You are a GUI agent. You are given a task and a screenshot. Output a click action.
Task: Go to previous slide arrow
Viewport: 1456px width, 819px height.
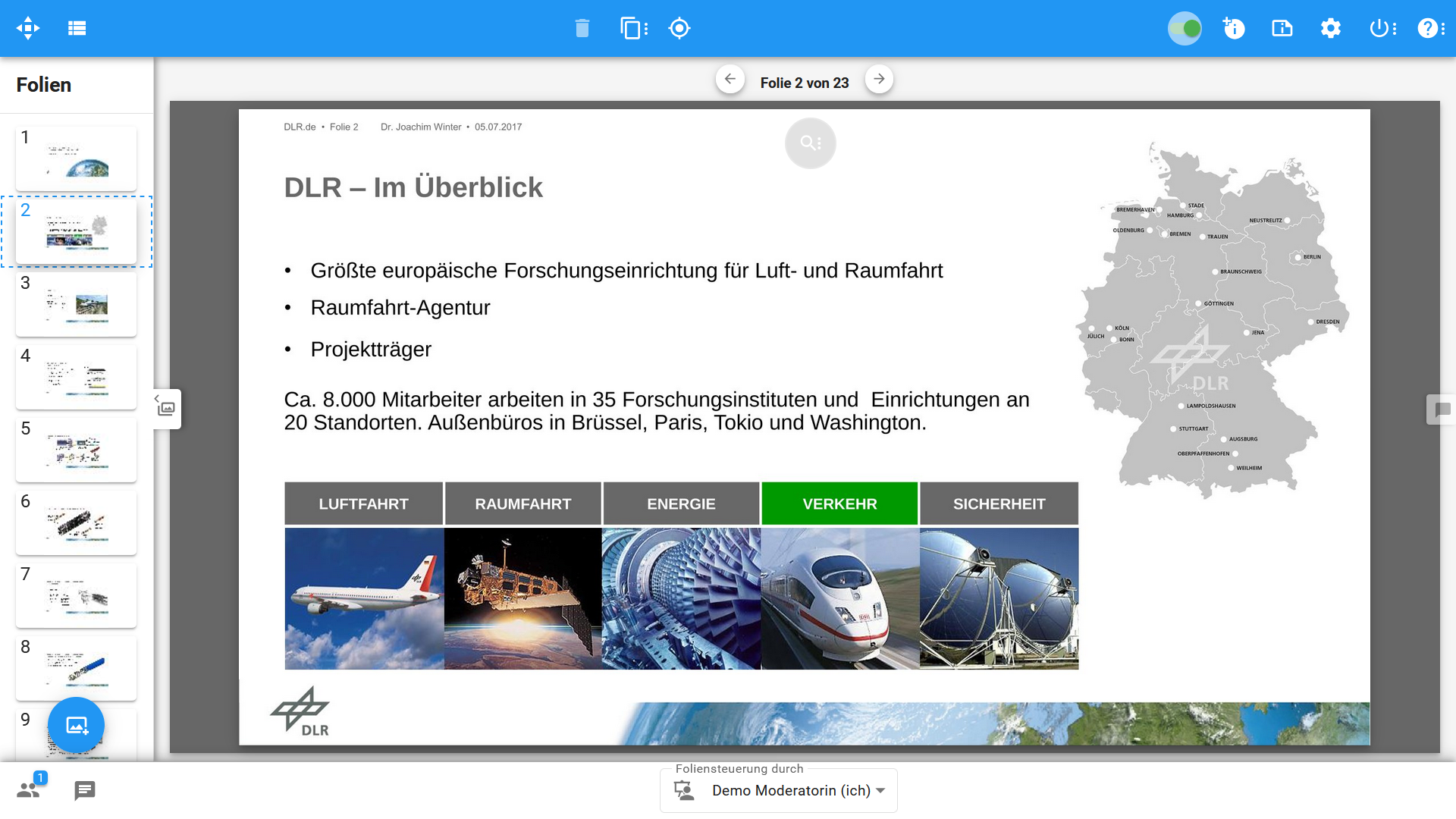pos(730,79)
